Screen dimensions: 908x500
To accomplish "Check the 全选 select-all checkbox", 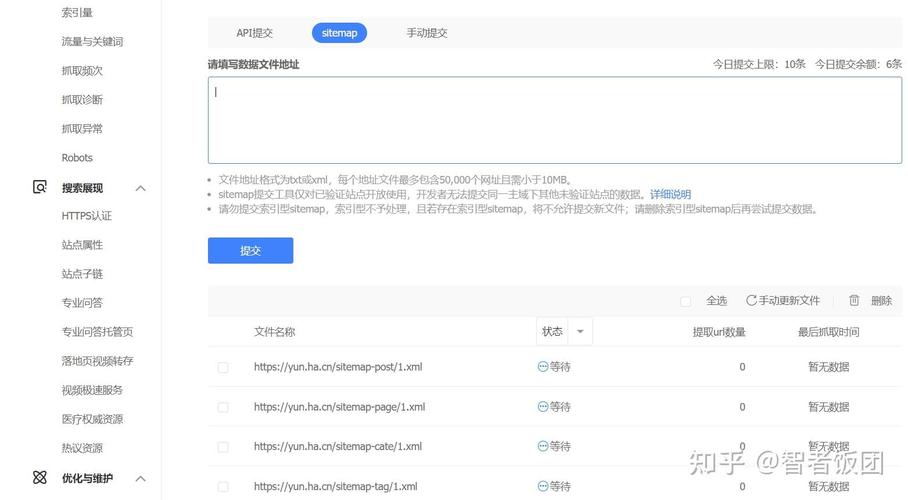I will click(685, 301).
